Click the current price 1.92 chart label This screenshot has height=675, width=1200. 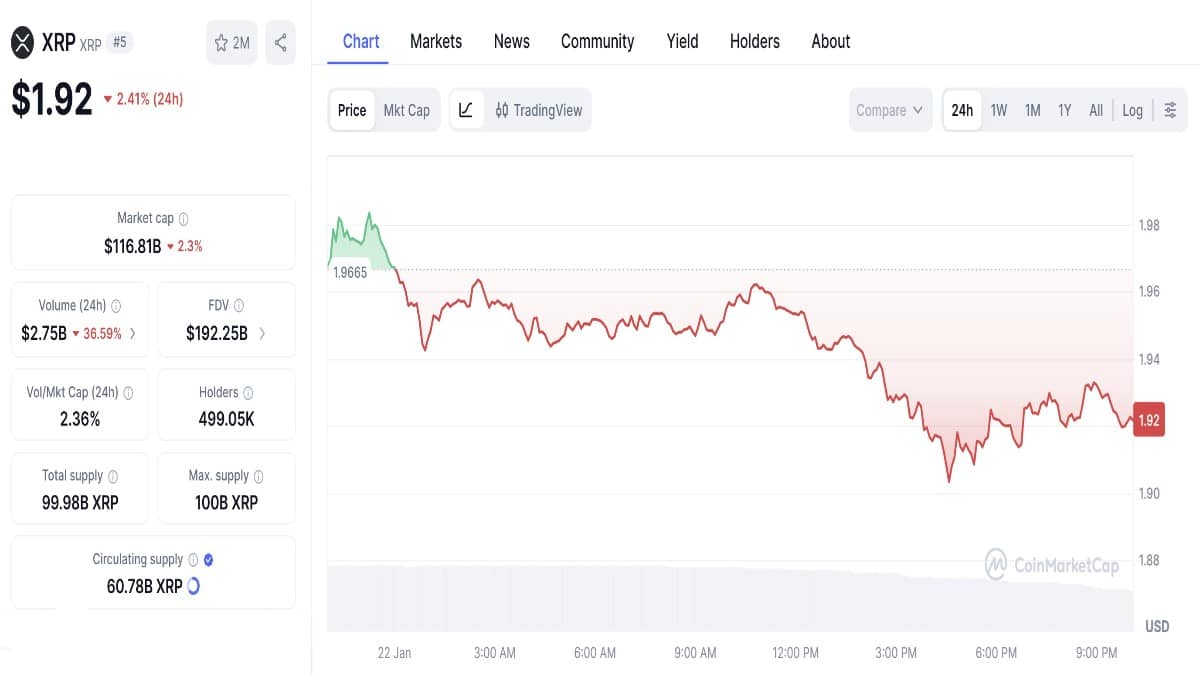[x=1149, y=420]
